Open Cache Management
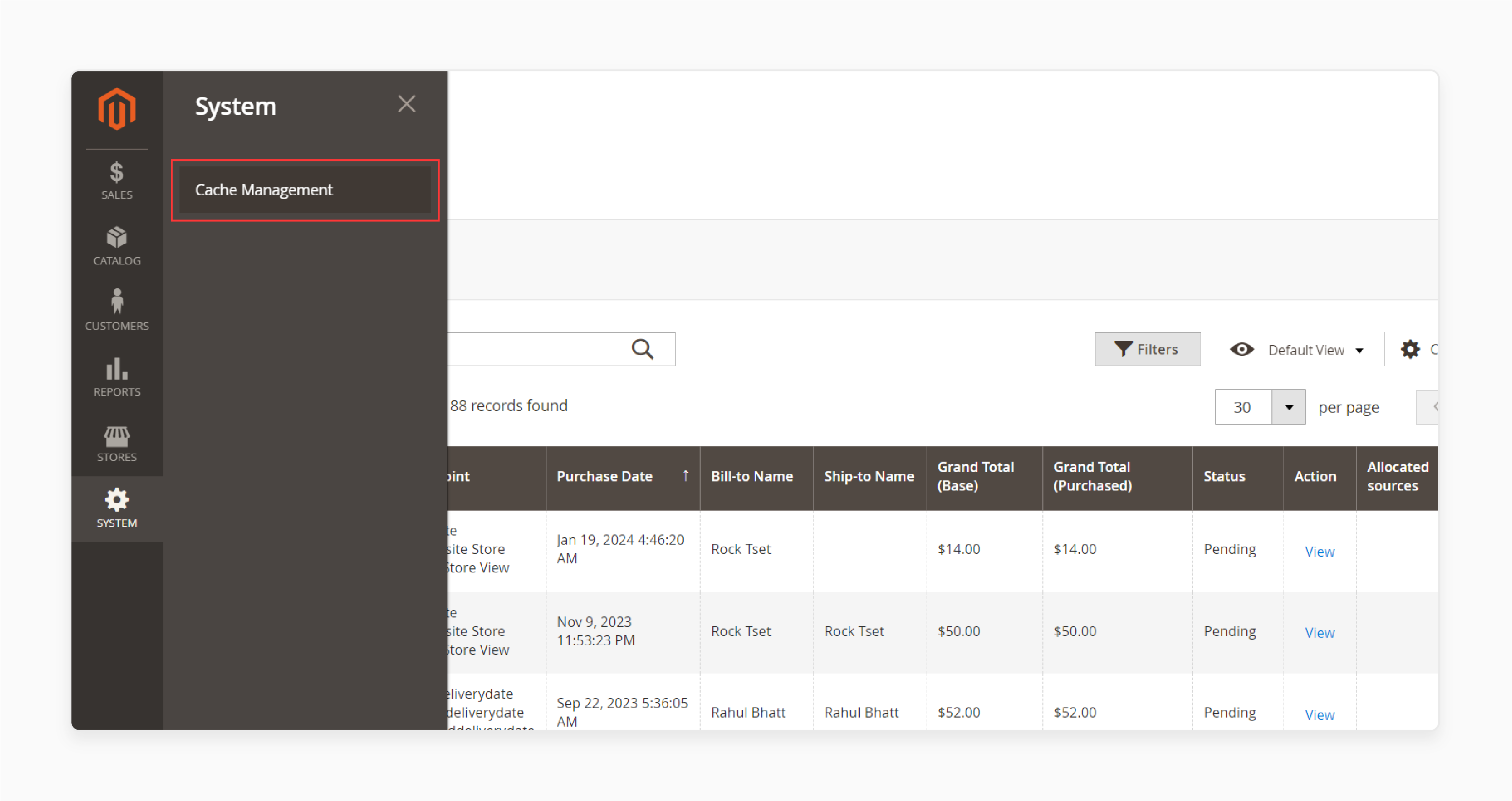The height and width of the screenshot is (801, 1512). tap(305, 190)
